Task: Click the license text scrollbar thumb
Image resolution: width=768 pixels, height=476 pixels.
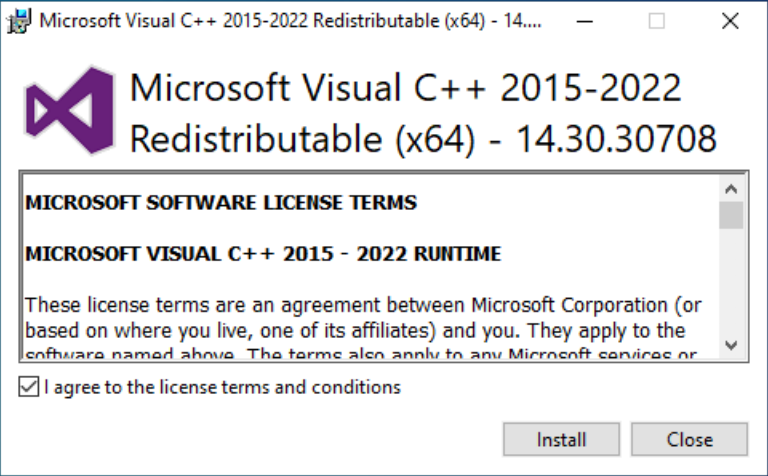Action: click(x=731, y=215)
